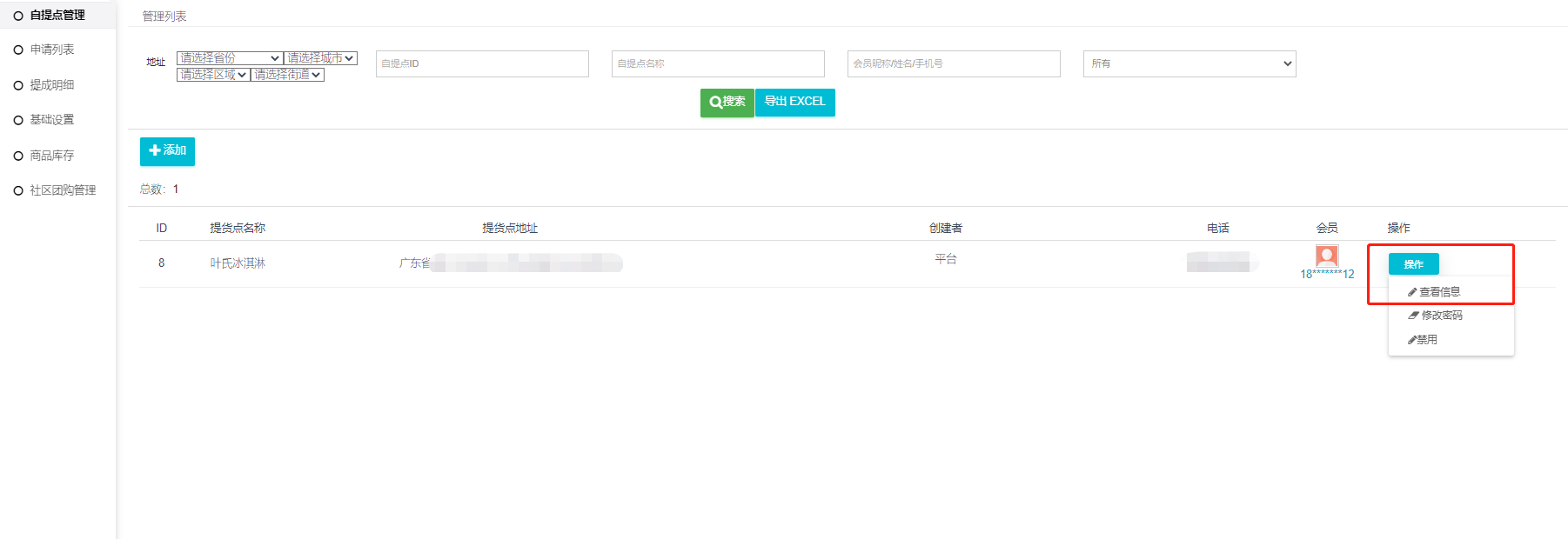Open the 请选择街道 street dropdown
Screen dimensions: 1568x539
coord(287,75)
